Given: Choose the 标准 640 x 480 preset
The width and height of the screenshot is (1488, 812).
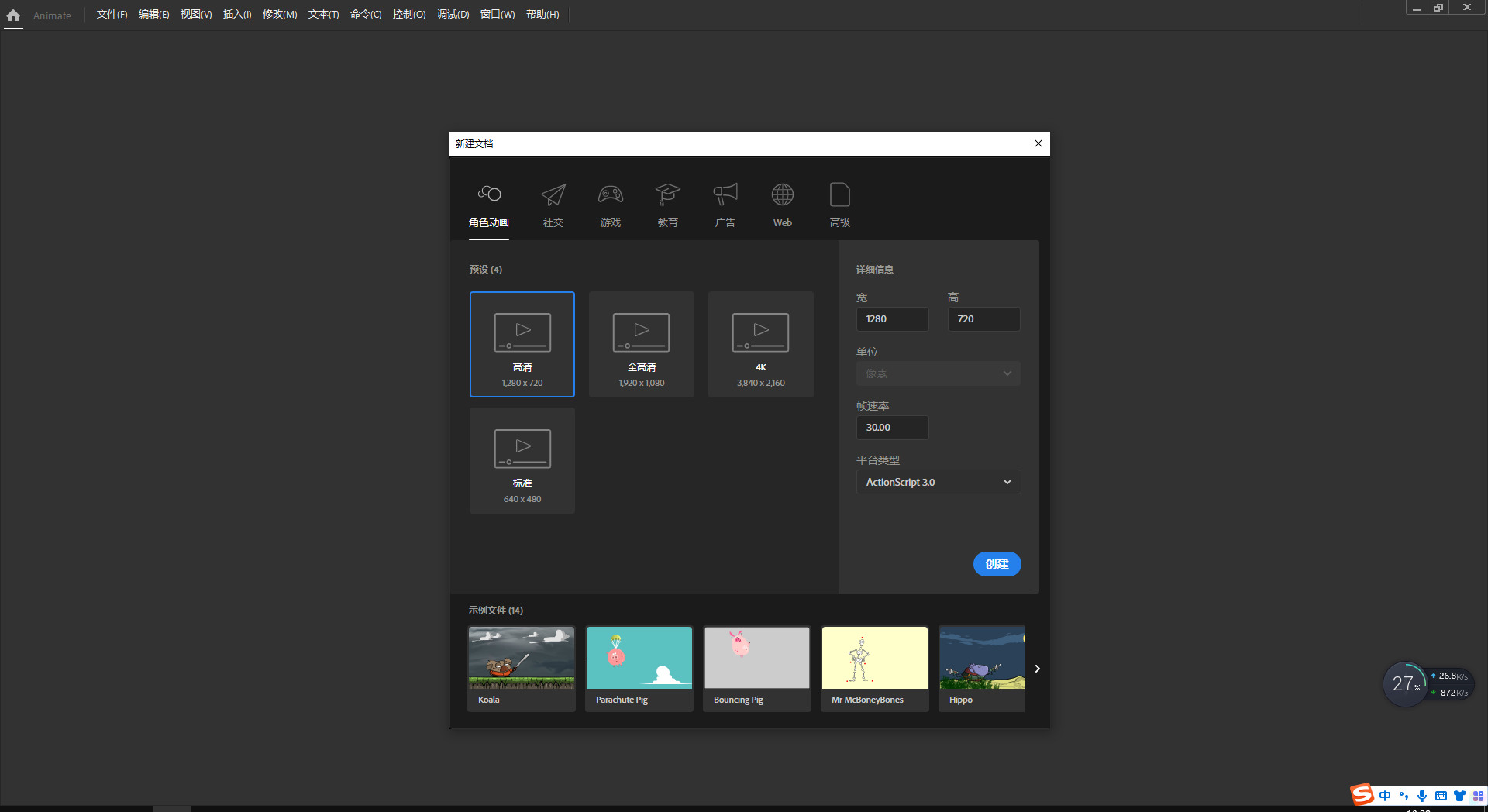Looking at the screenshot, I should (522, 460).
